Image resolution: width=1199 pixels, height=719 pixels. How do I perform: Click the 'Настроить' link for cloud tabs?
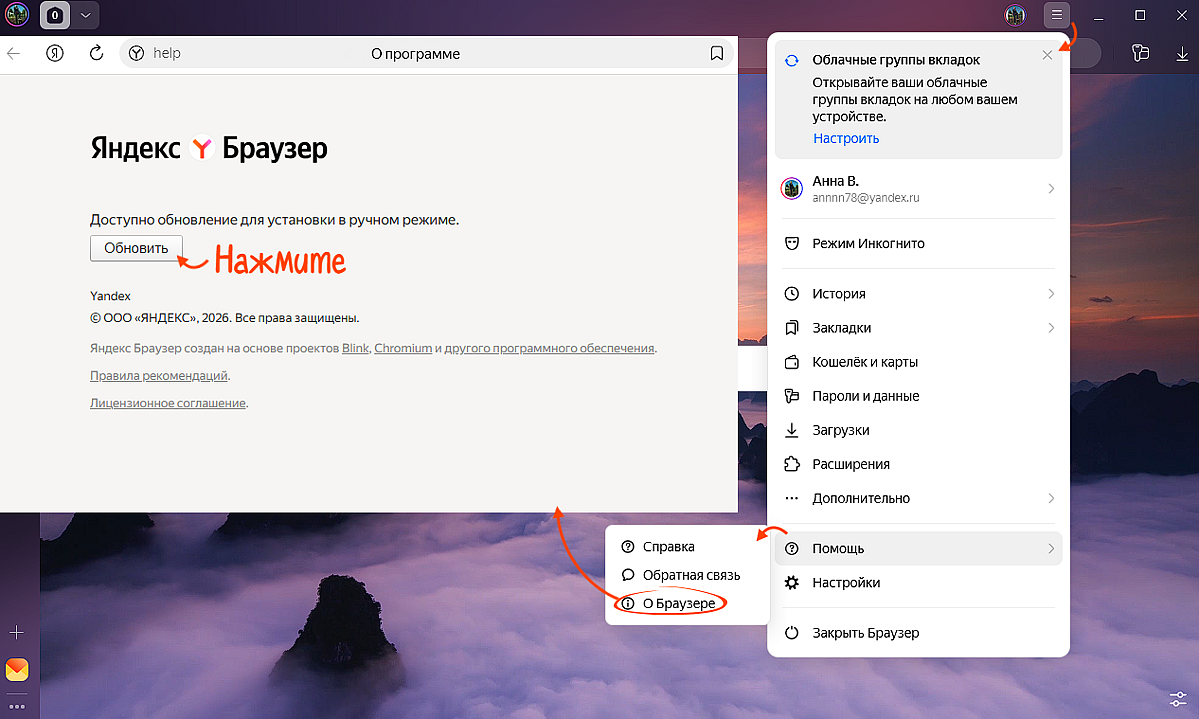pos(846,138)
